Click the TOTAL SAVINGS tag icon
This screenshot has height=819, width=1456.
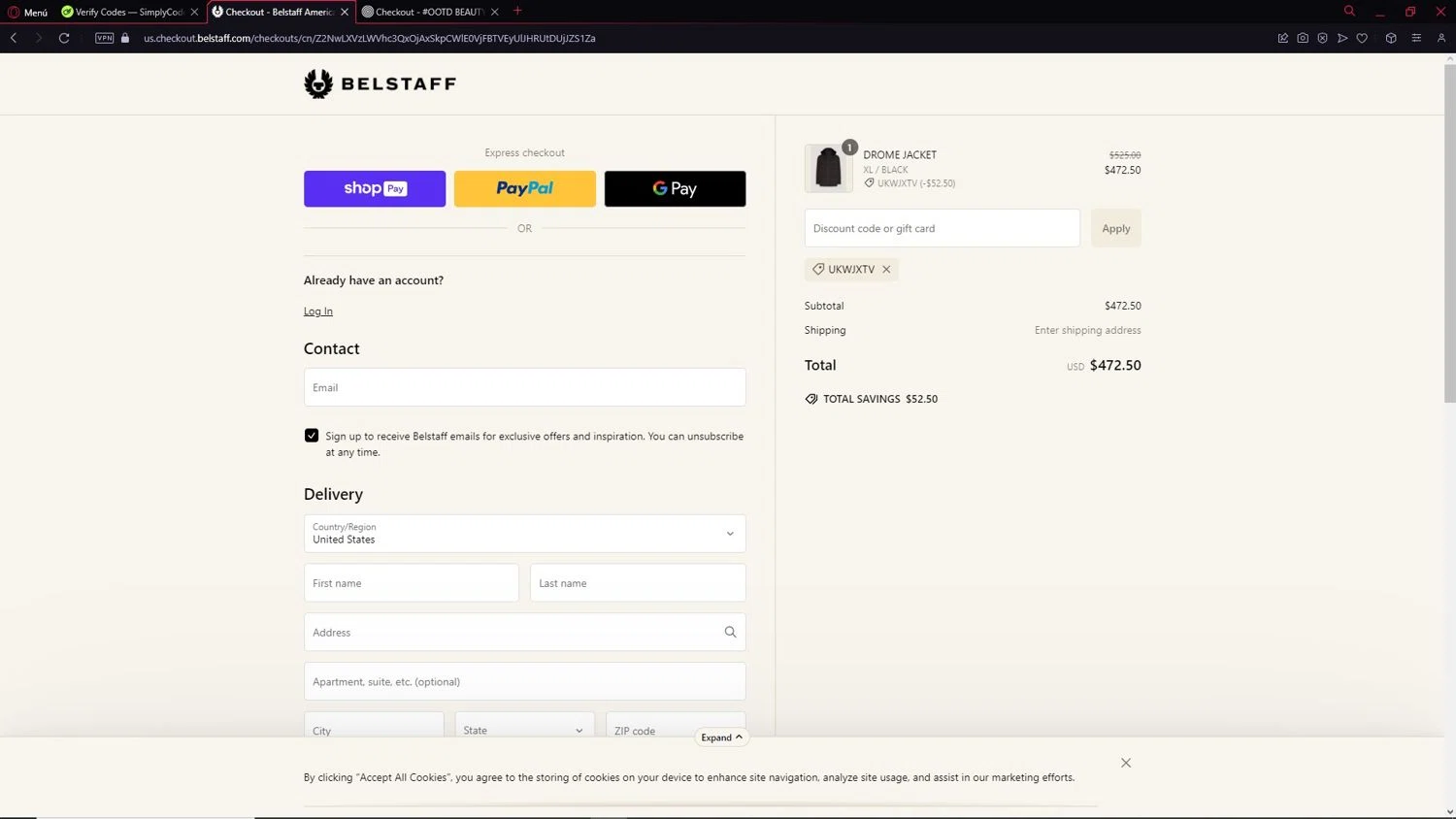pyautogui.click(x=811, y=399)
